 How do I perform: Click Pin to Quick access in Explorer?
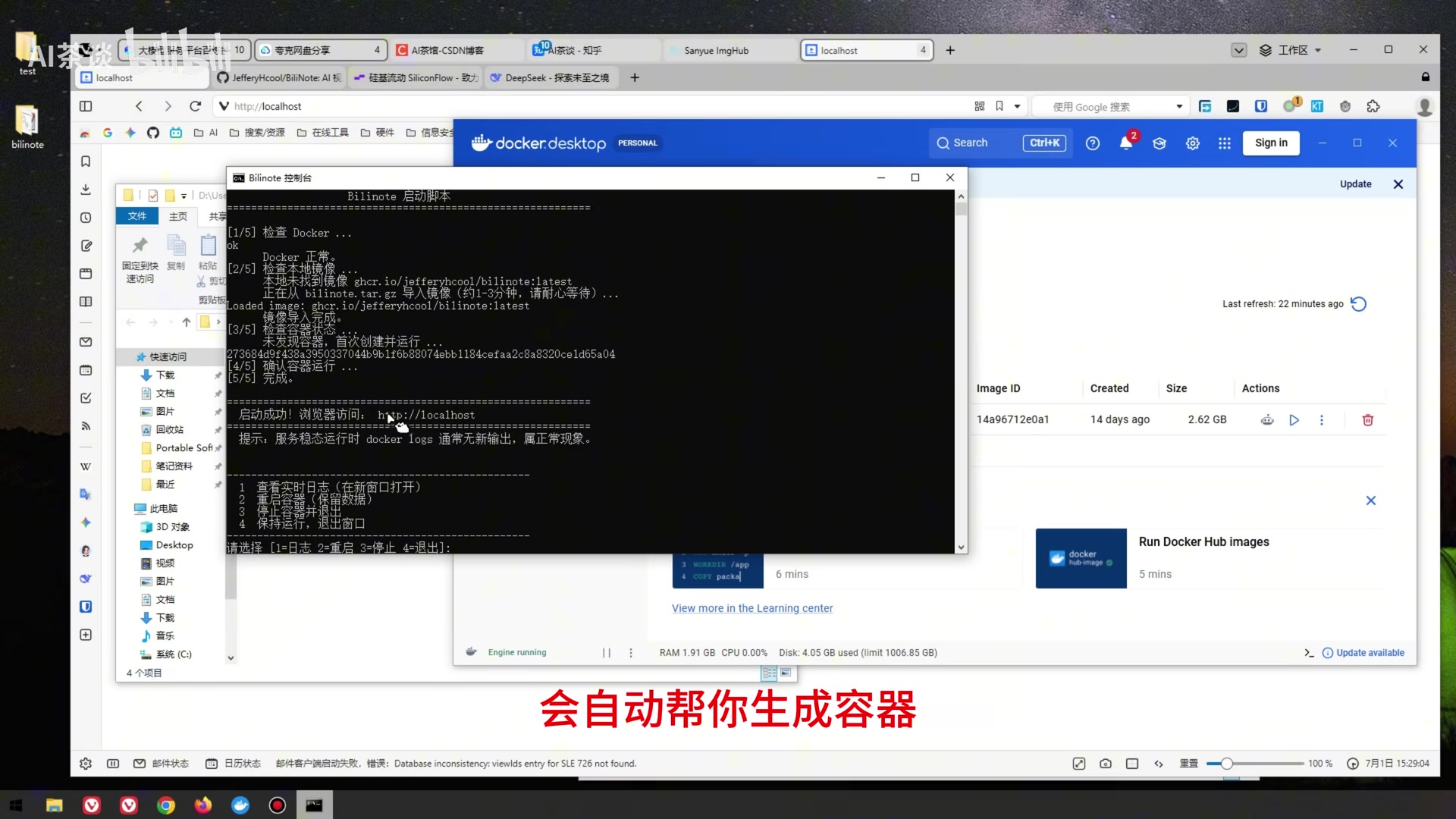140,260
